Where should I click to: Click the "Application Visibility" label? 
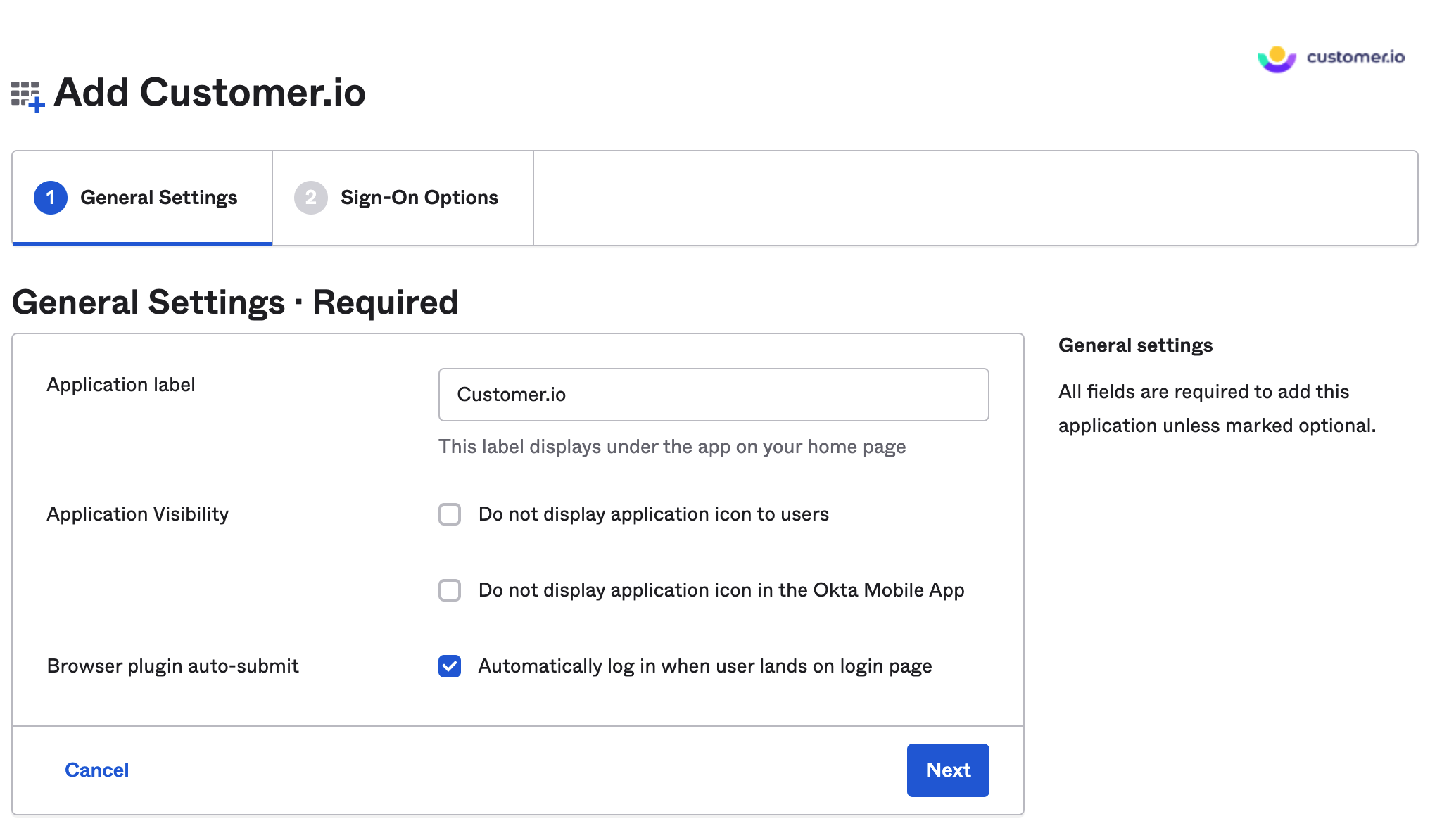point(137,514)
